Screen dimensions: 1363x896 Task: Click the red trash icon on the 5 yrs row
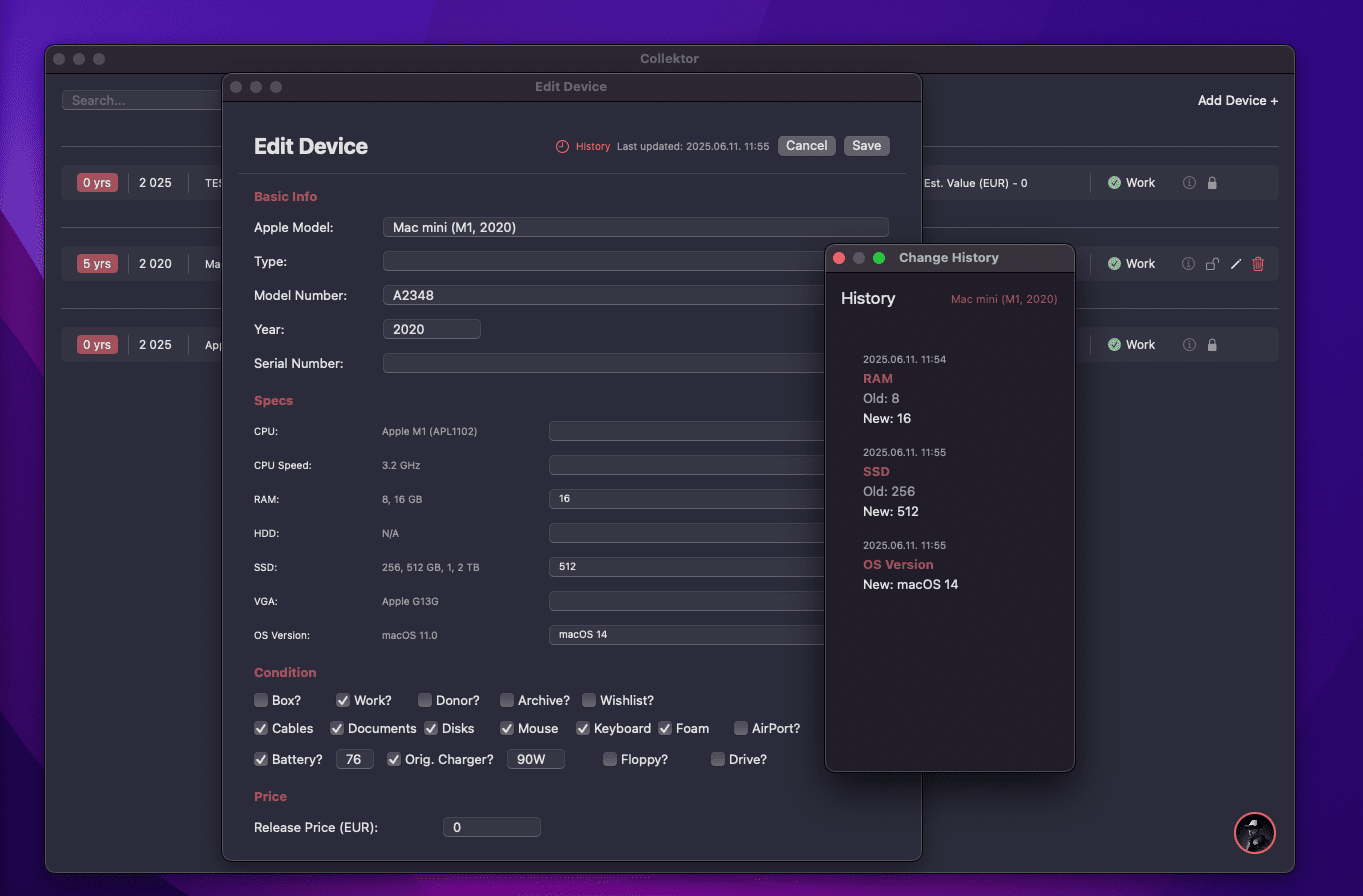1258,264
